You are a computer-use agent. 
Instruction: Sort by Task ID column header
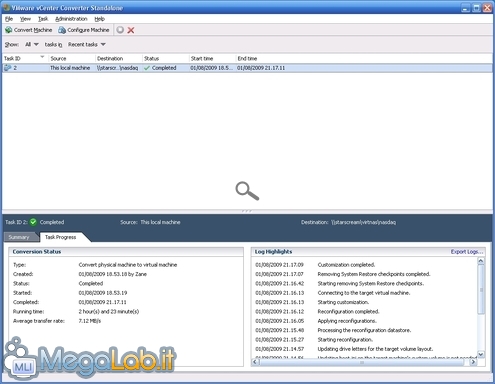24,58
